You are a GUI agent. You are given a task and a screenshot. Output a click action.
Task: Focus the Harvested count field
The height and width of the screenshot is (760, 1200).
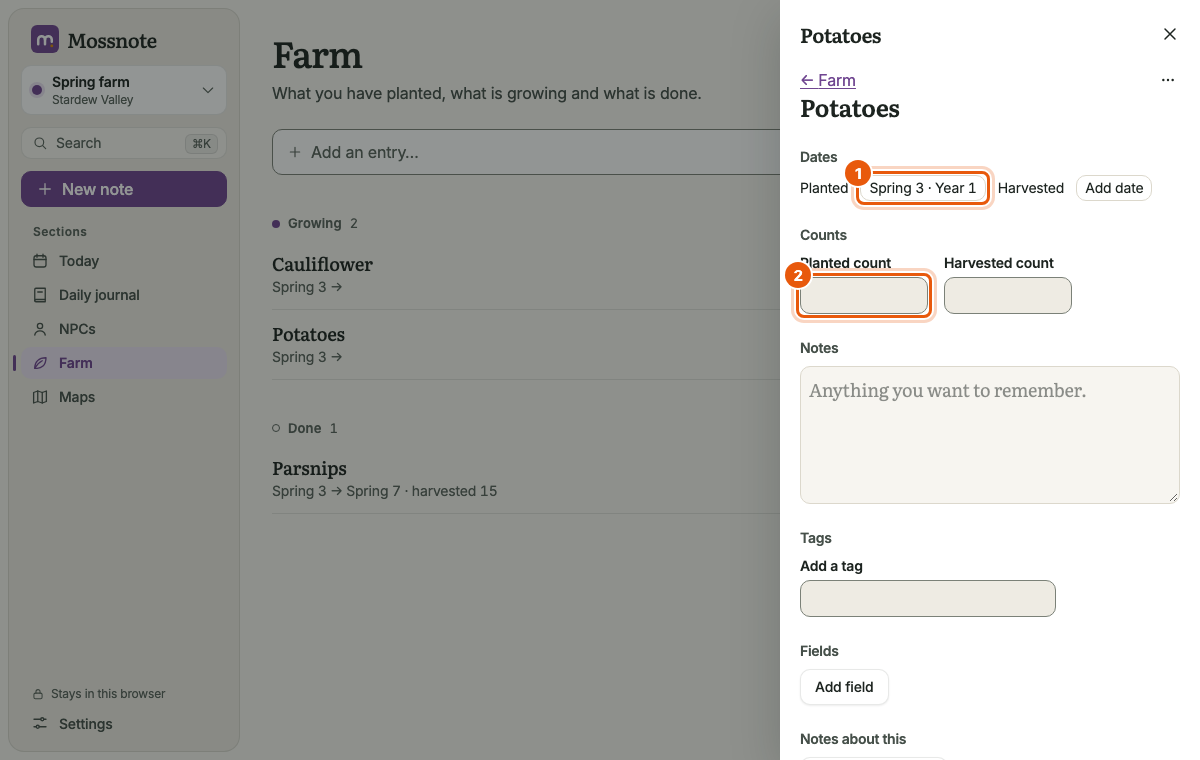(x=1008, y=296)
